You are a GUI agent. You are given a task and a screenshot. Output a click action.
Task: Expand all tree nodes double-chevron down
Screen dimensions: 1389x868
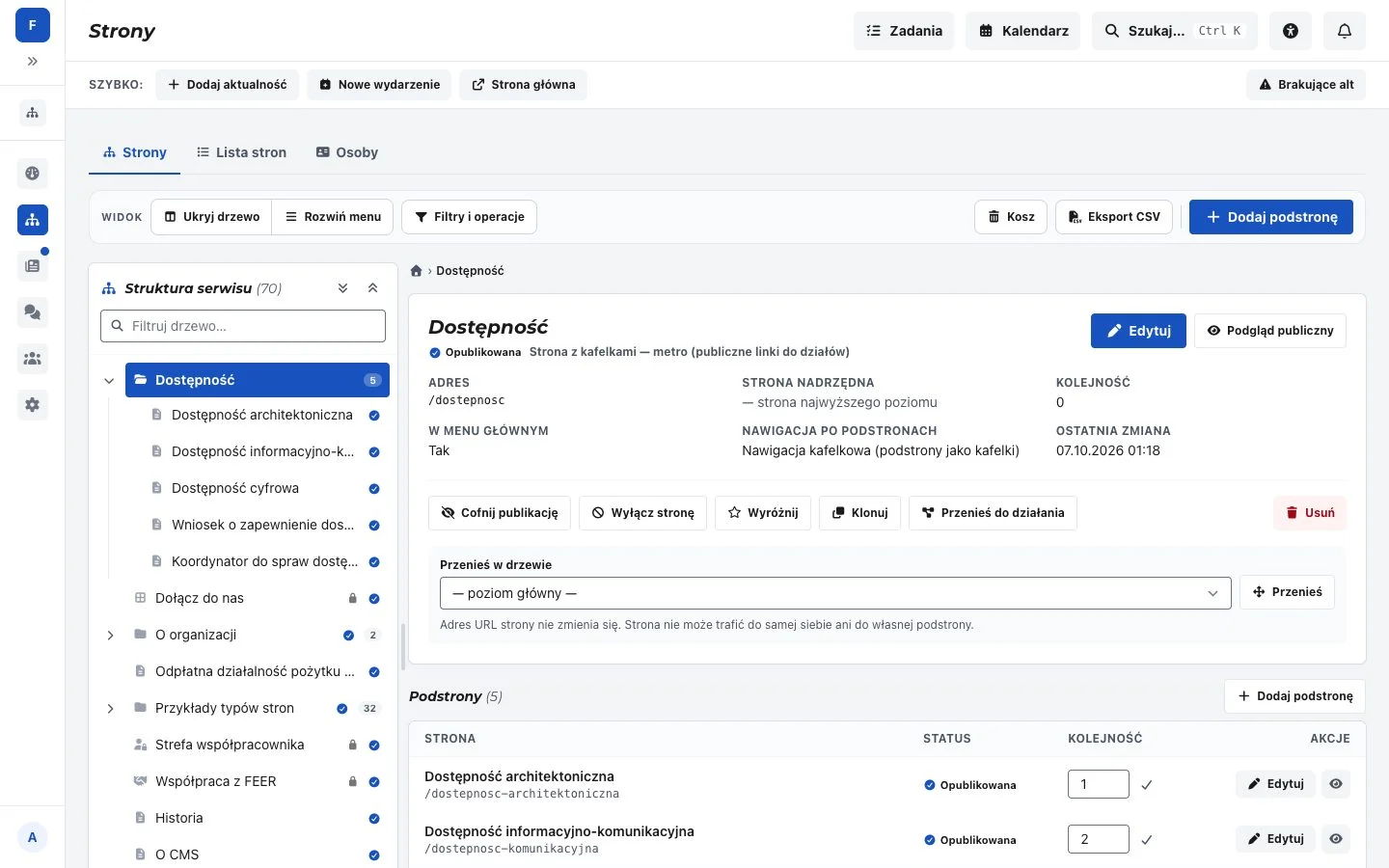pyautogui.click(x=342, y=288)
